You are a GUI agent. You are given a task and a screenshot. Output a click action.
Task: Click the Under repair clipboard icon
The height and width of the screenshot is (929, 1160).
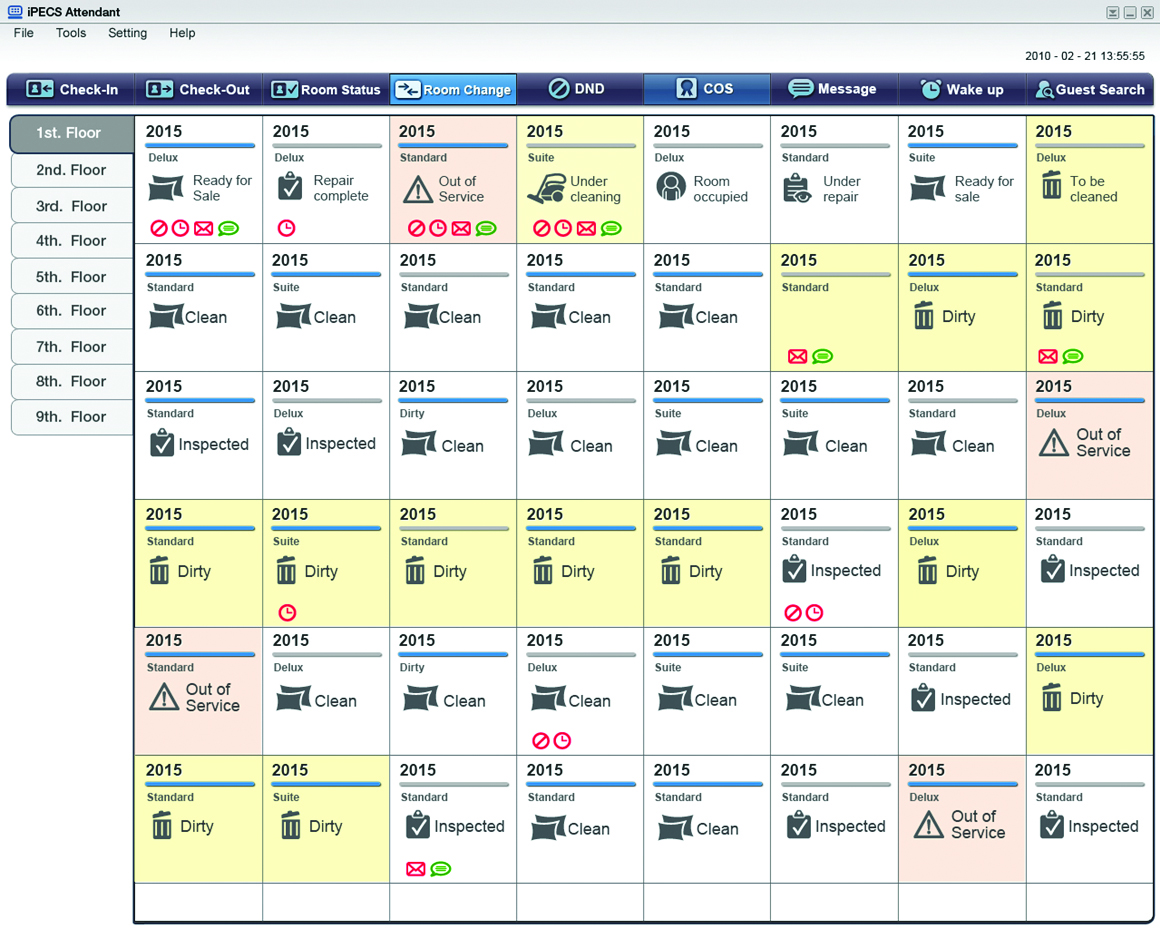[798, 188]
